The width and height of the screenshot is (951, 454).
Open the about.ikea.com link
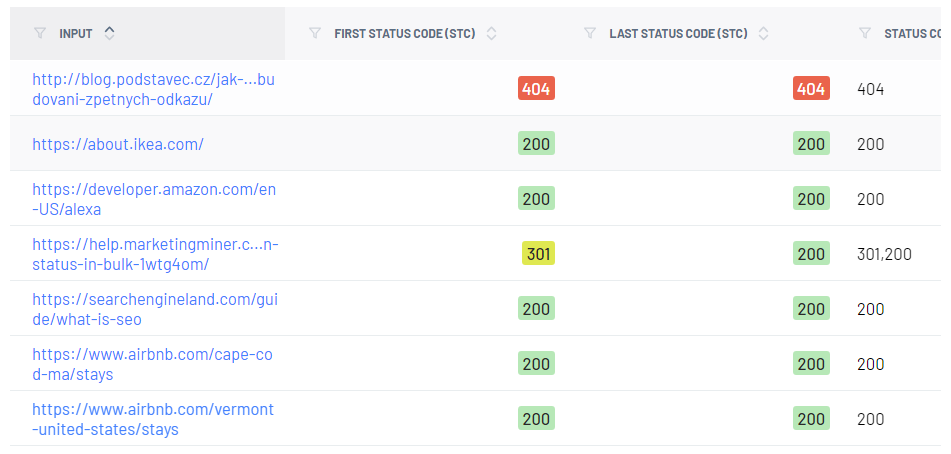118,144
